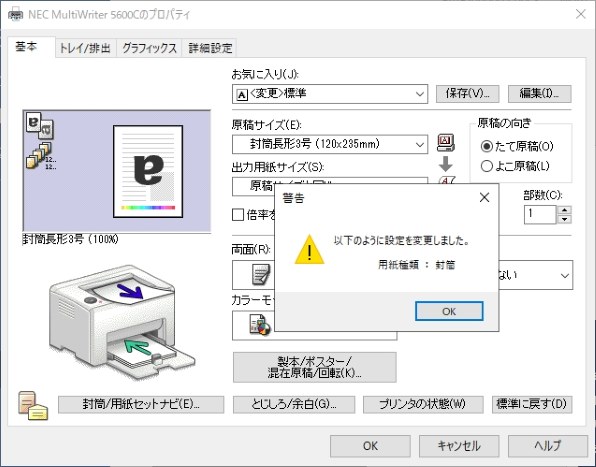The image size is (596, 467).
Task: Click the stacked pages icon in preview
Action: 40,156
